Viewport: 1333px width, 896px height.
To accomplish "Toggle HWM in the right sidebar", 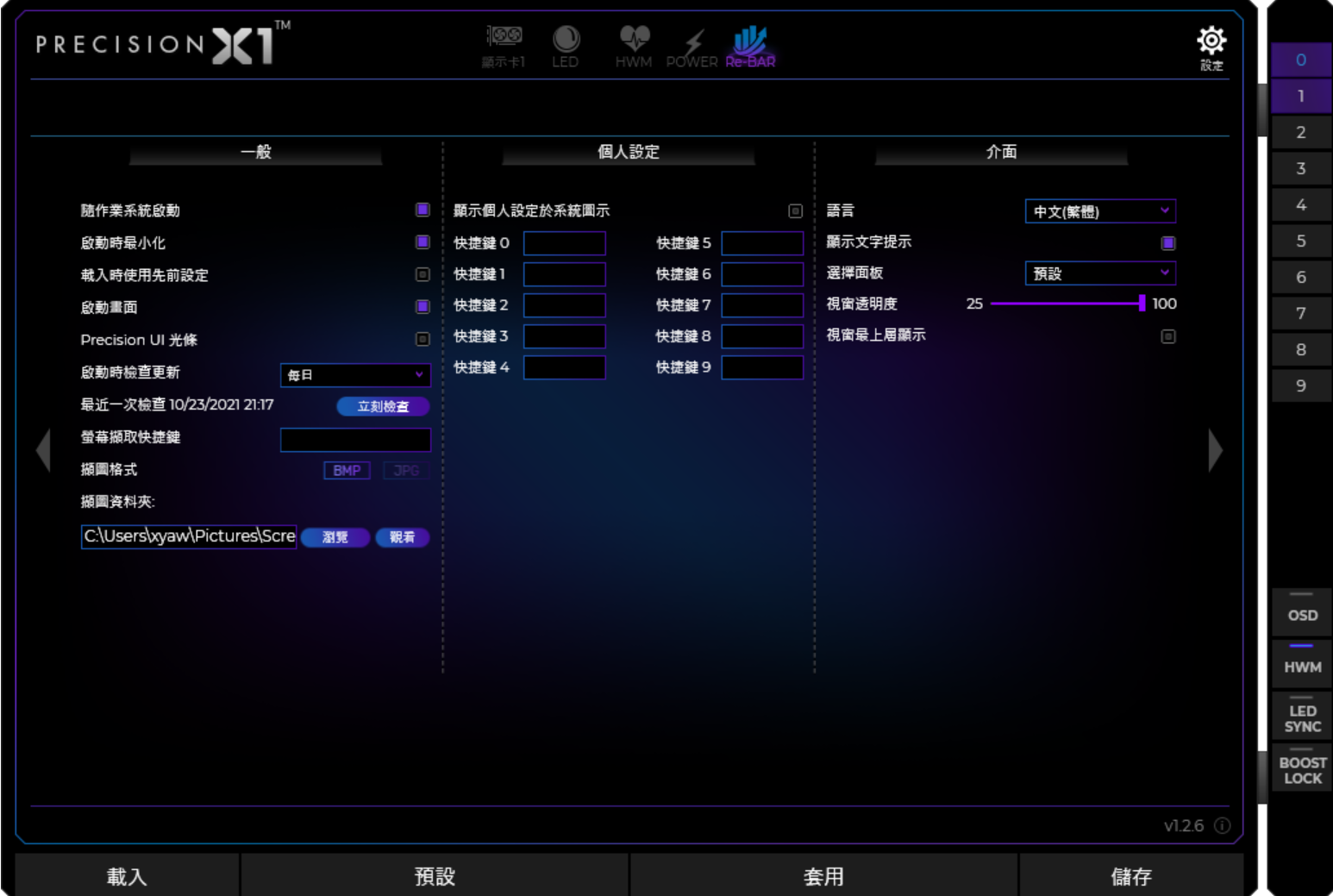I will [x=1302, y=663].
